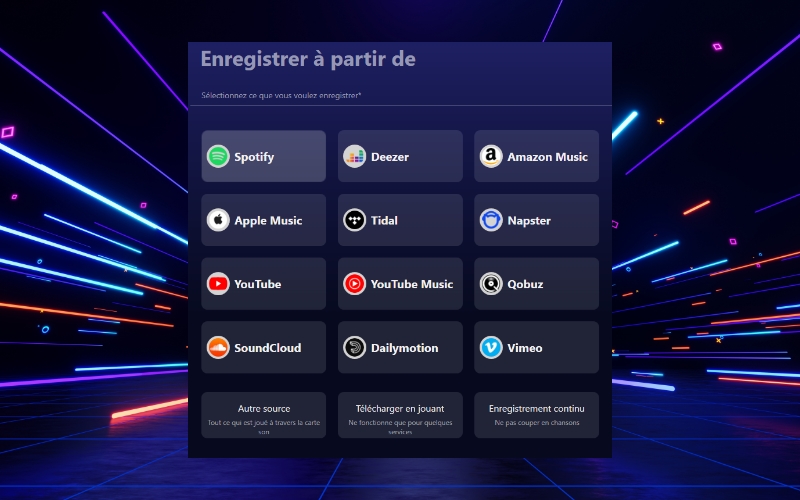Choose the Dailymotion logo icon
Screen dimensions: 800x500
click(354, 347)
